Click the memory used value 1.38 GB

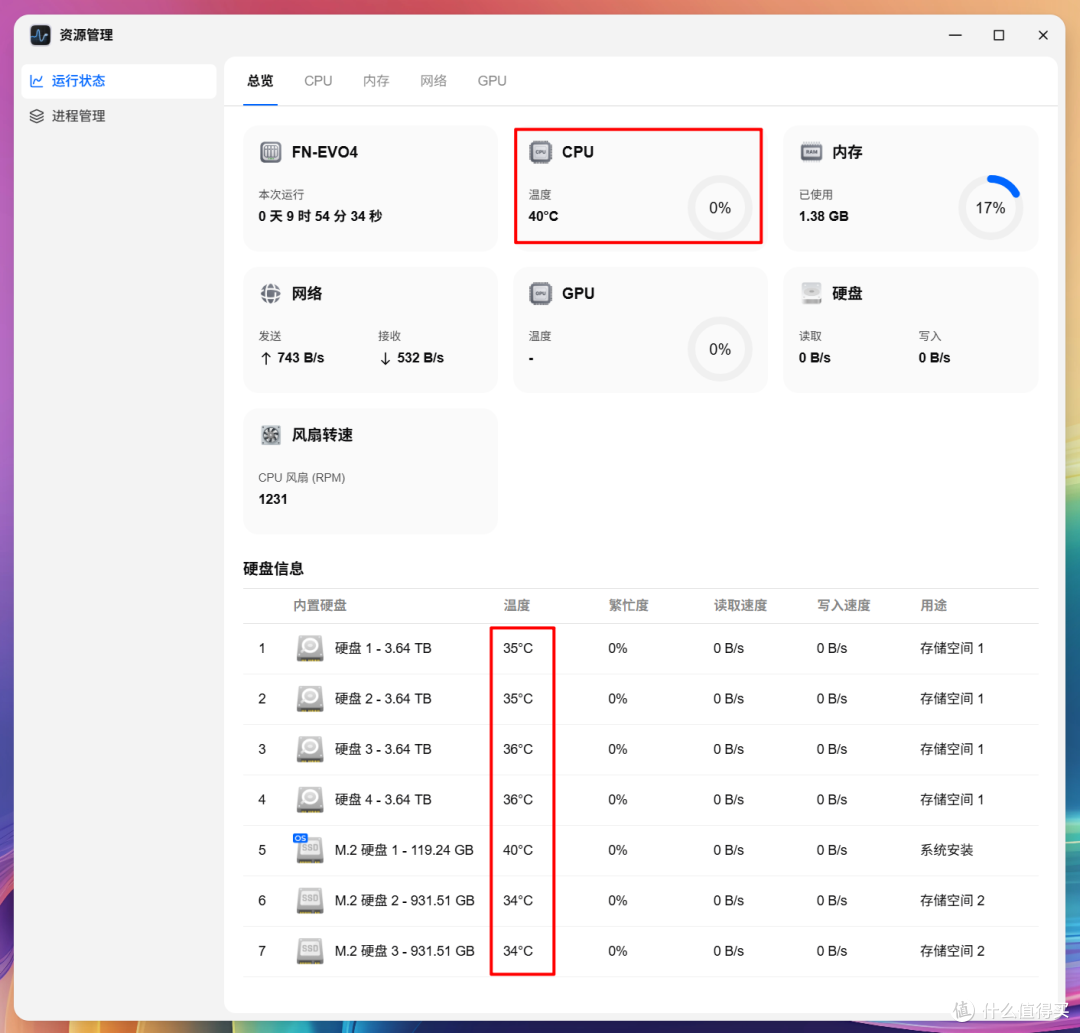[823, 217]
